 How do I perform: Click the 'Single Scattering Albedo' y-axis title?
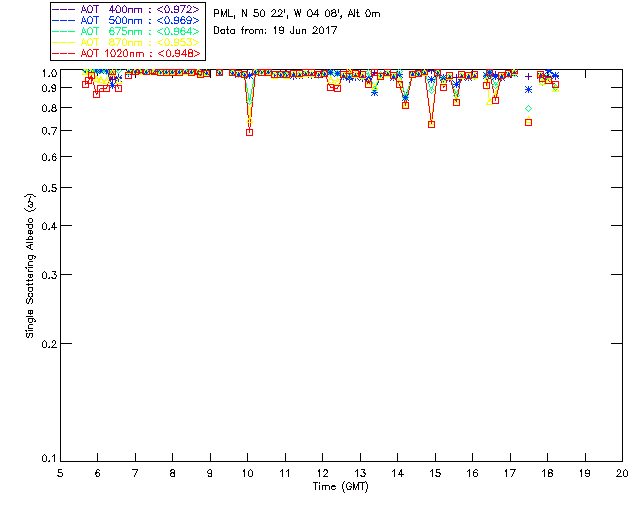30,266
